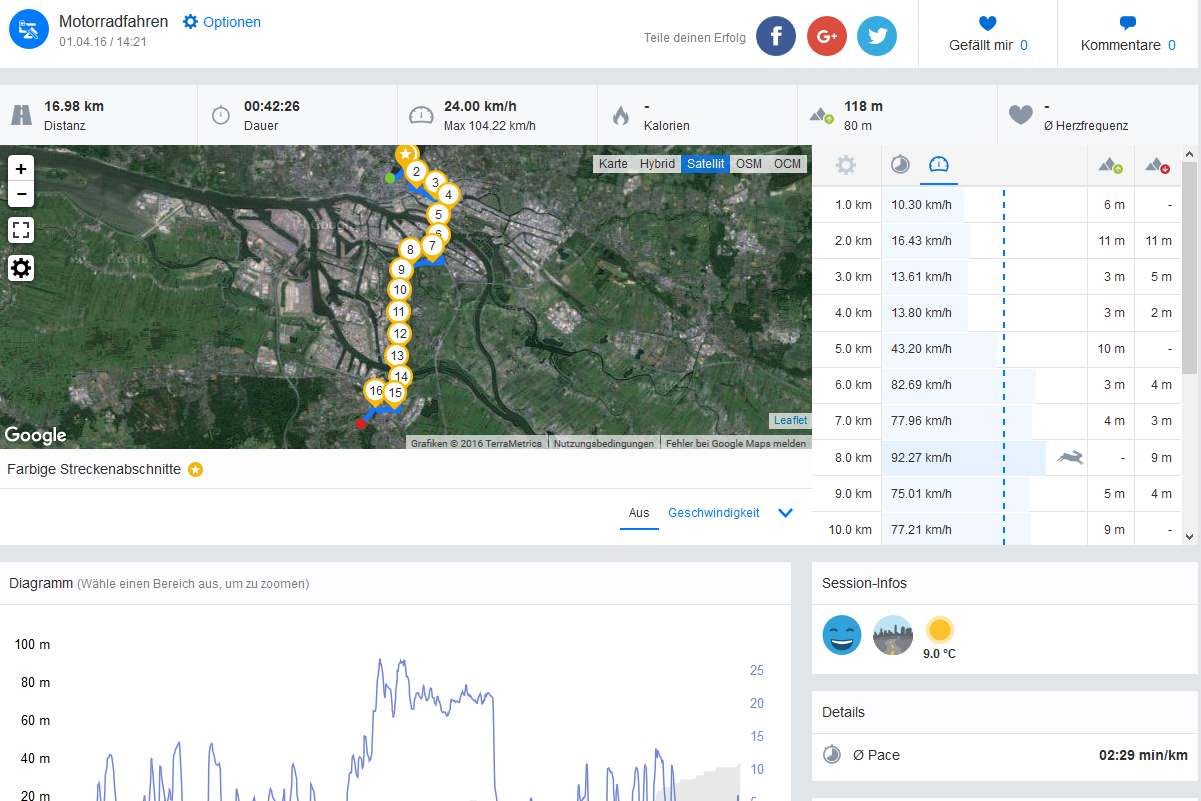Select the OSM map layer
Screen dimensions: 1201x801
pos(748,164)
